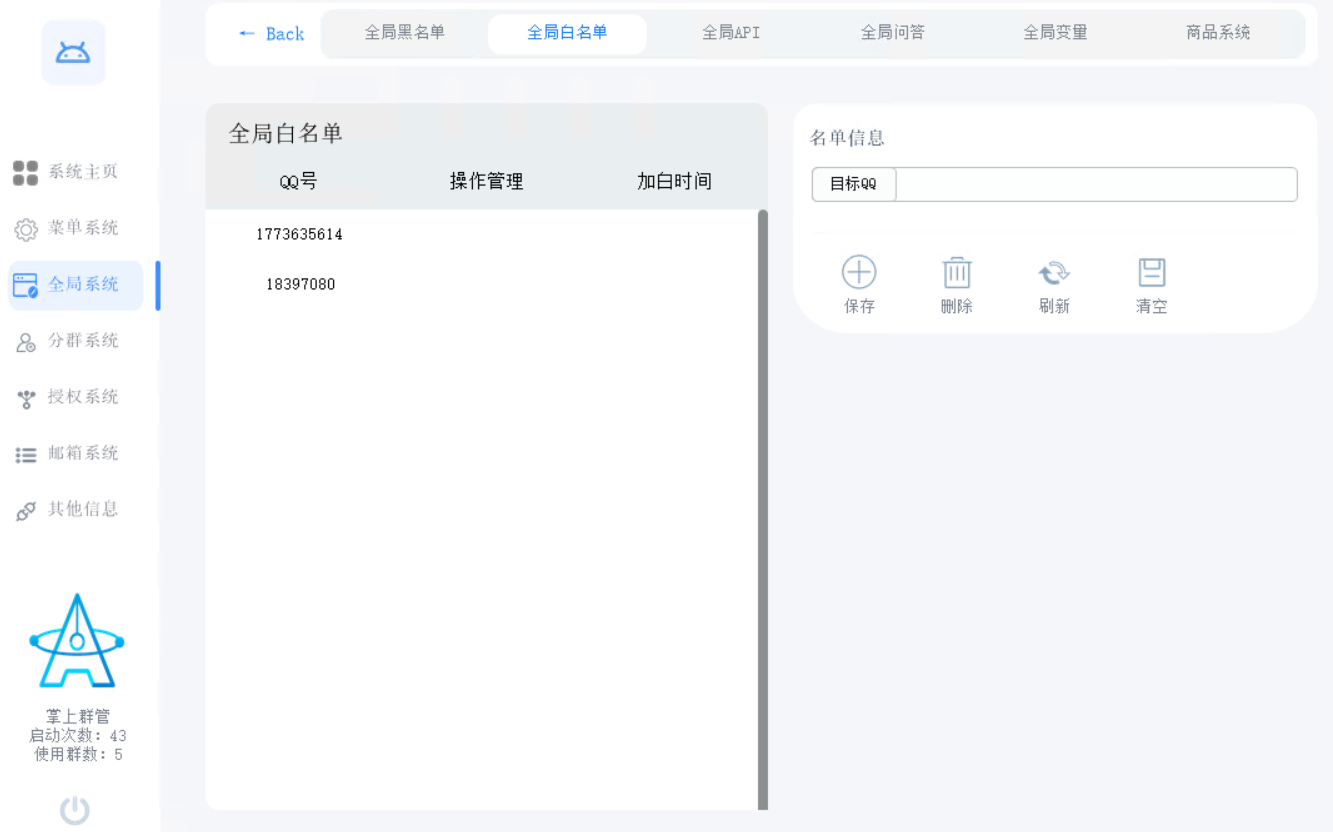Click the 掌上群管 app name text
The image size is (1333, 832).
pos(78,717)
